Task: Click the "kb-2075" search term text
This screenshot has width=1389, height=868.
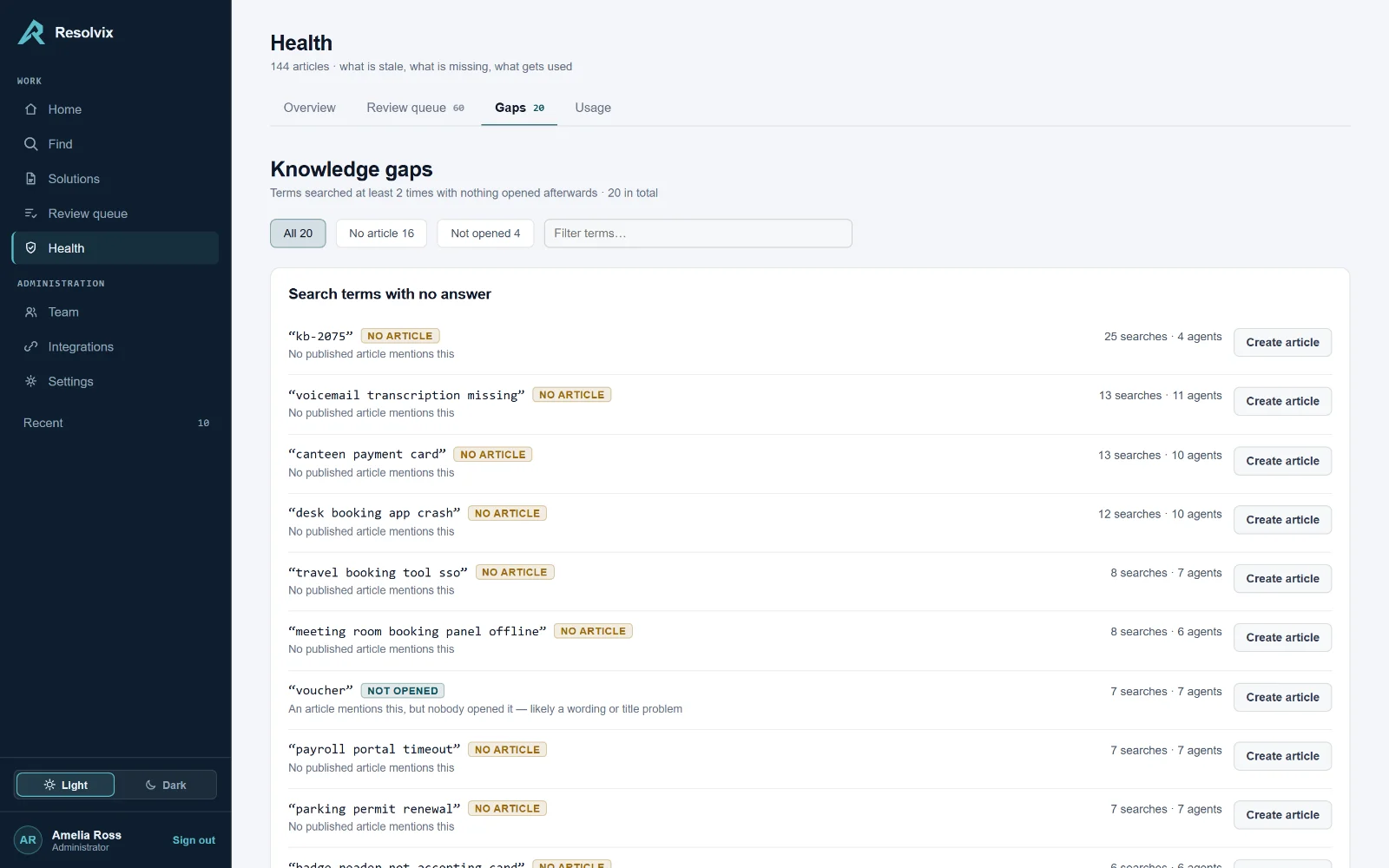Action: coord(320,336)
